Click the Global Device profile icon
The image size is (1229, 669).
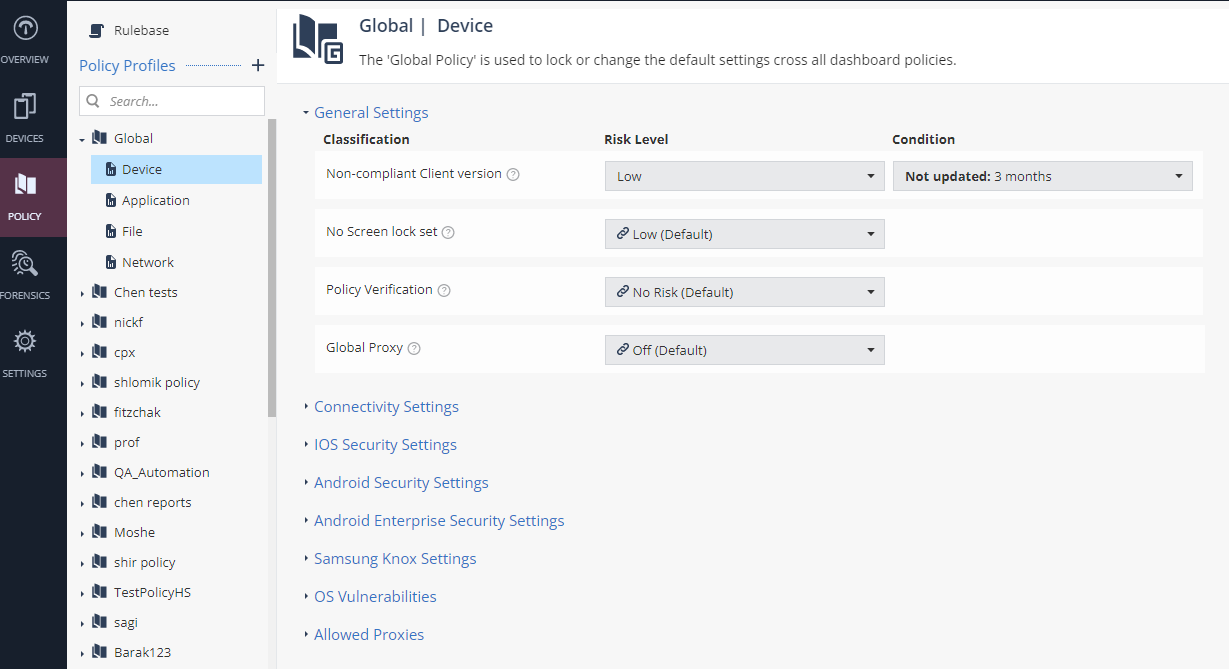pyautogui.click(x=109, y=169)
